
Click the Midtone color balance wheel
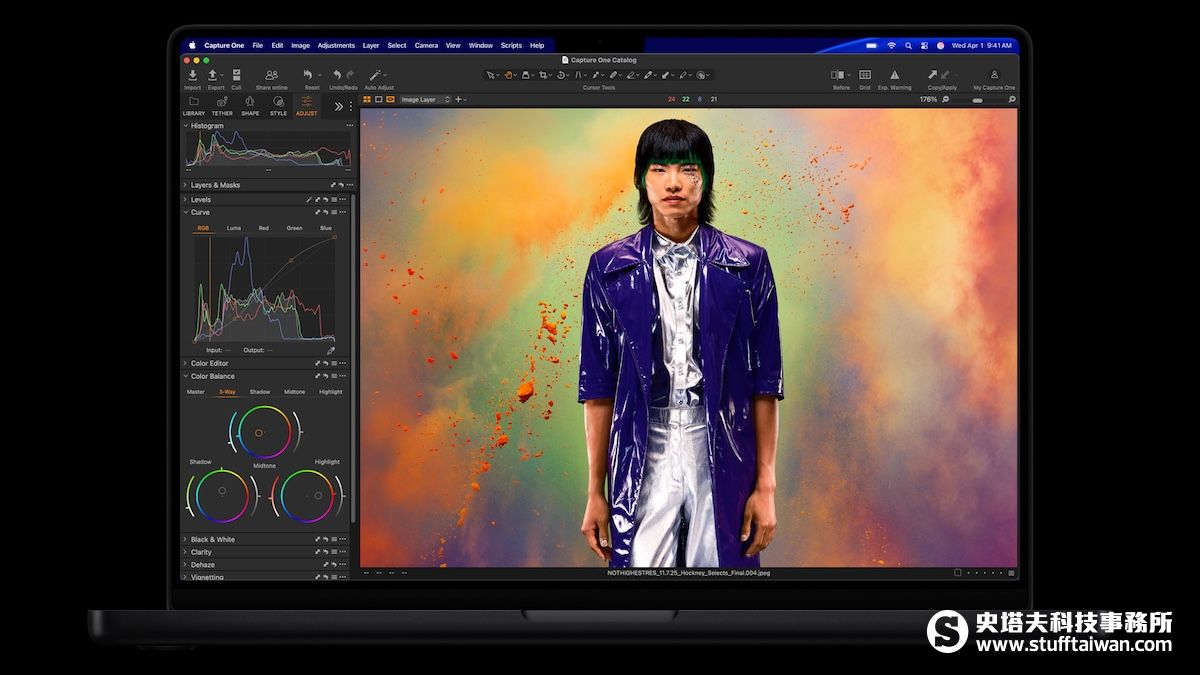pyautogui.click(x=264, y=433)
